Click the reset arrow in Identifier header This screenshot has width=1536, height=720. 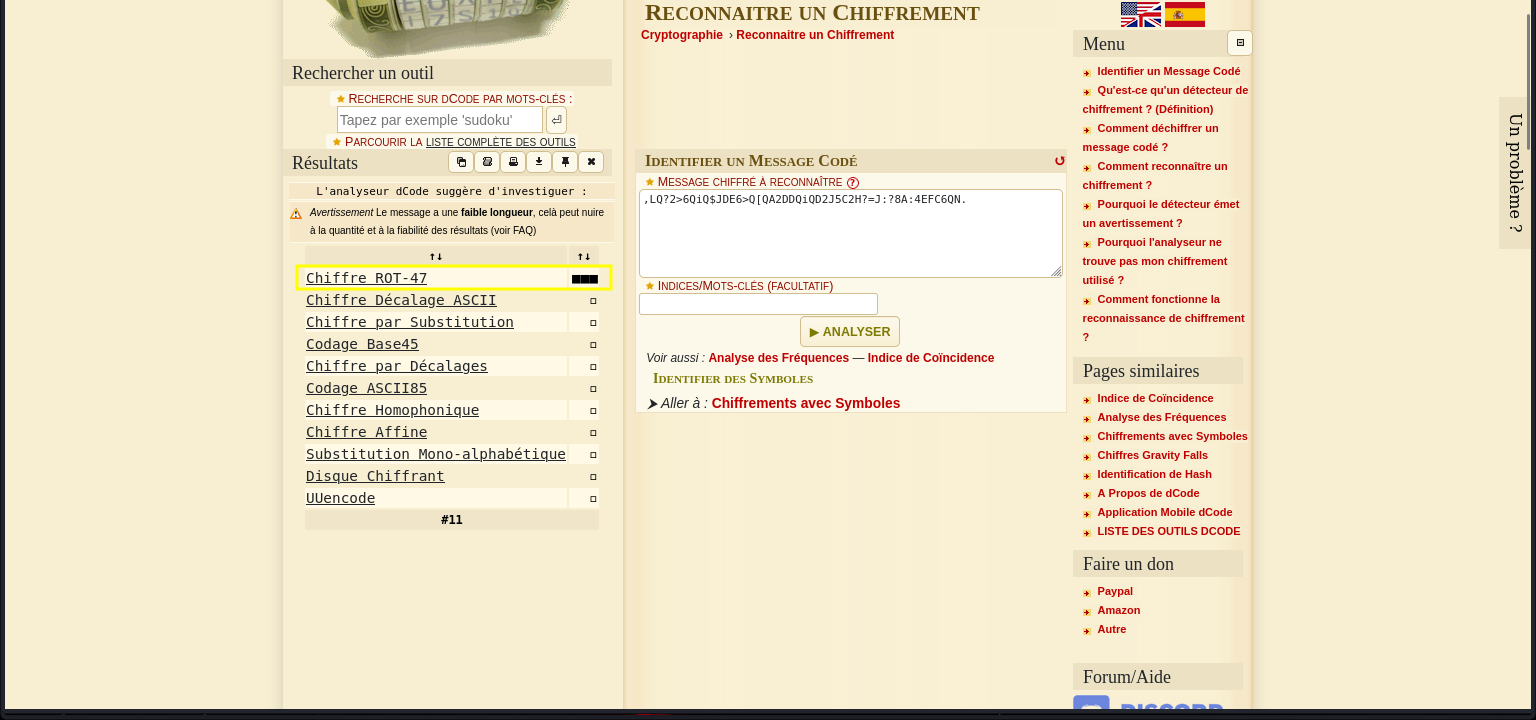(1059, 161)
